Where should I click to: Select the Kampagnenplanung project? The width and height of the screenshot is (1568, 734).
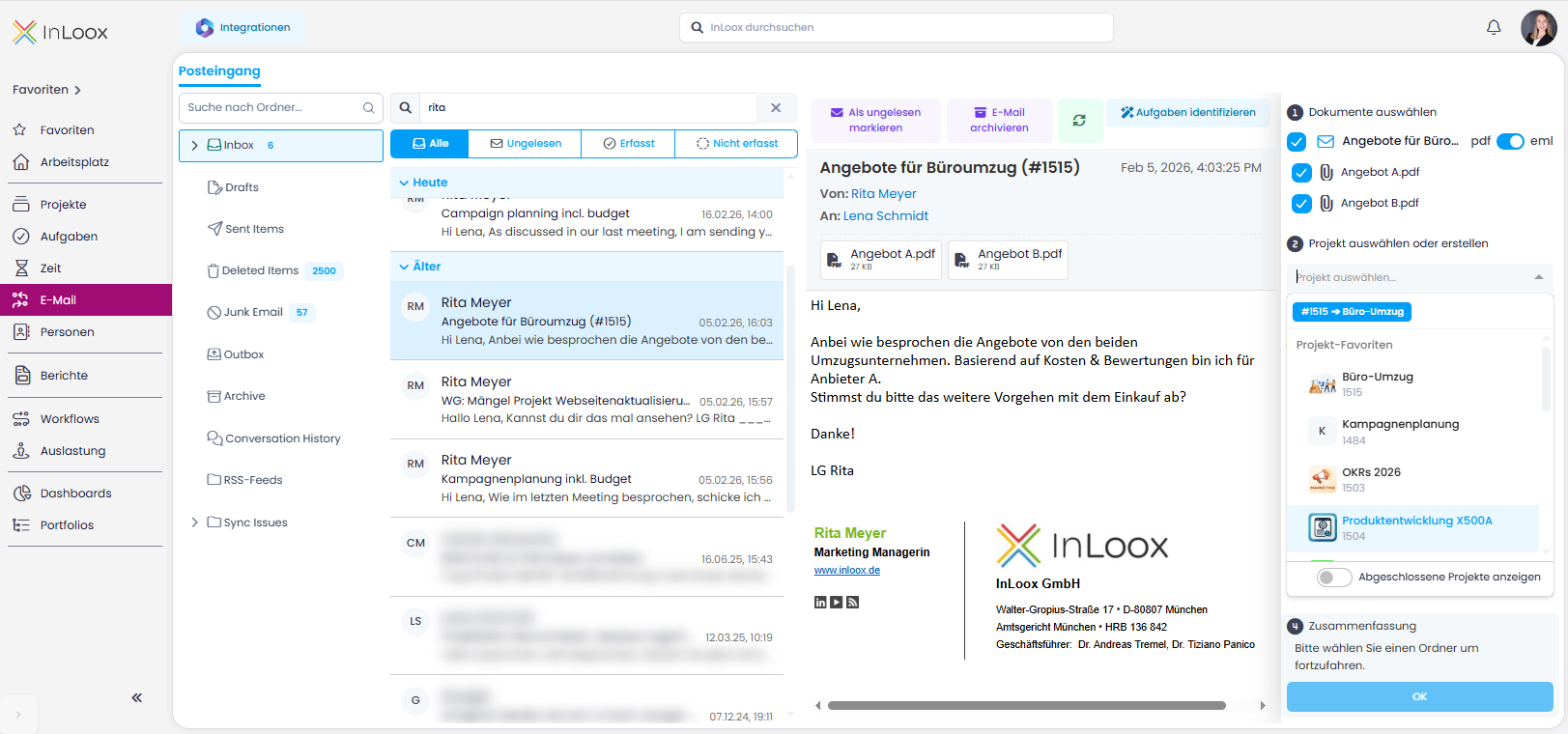tap(1413, 432)
